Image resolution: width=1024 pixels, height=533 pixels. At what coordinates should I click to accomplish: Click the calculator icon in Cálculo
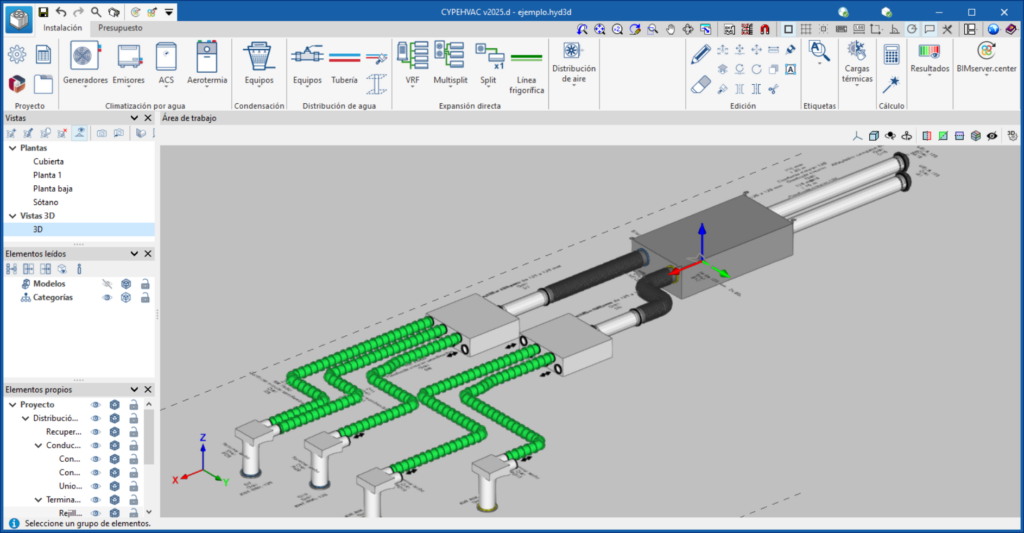click(x=890, y=53)
